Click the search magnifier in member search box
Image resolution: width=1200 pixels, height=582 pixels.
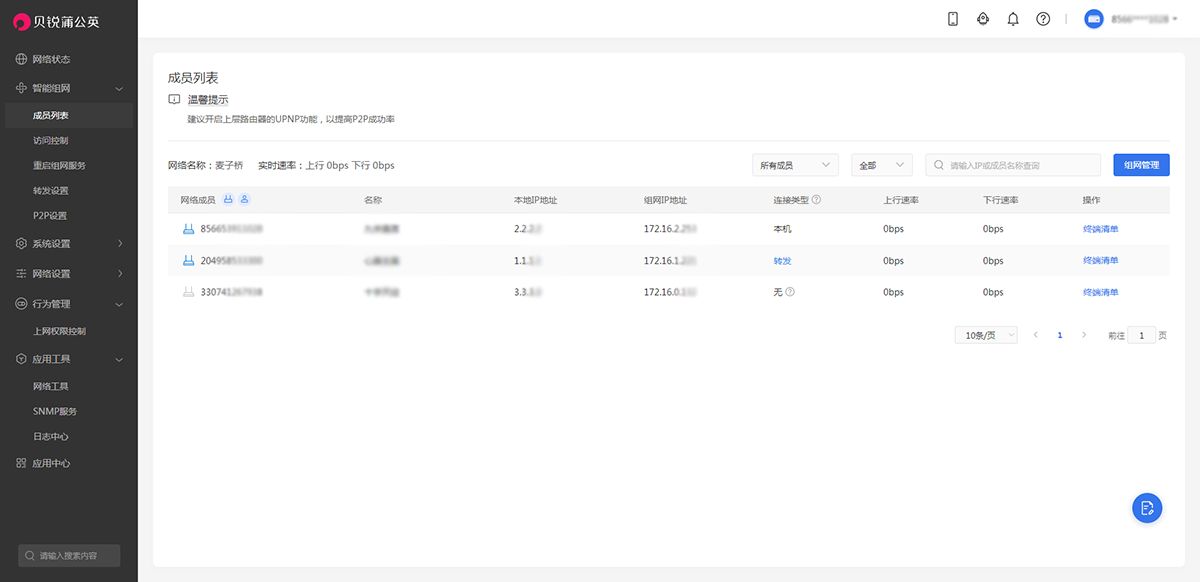pyautogui.click(x=939, y=165)
